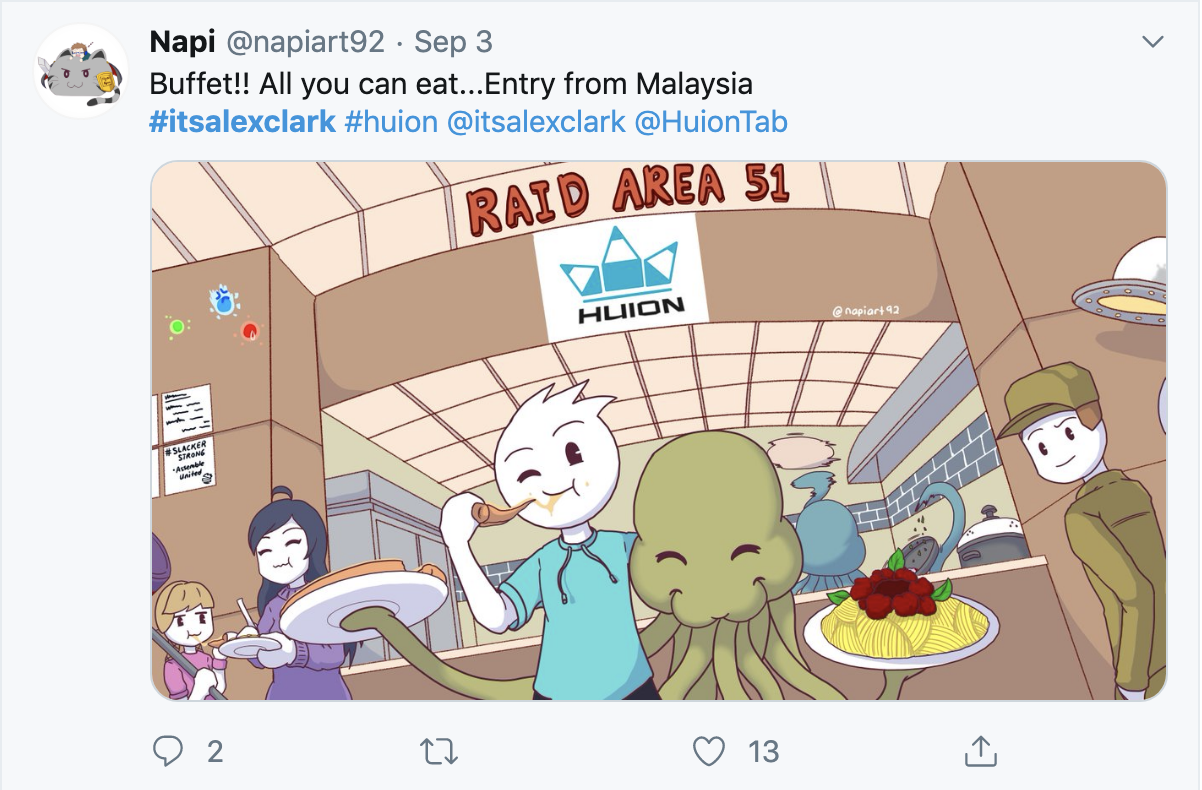Screen dimensions: 1202x790
Task: Visit the @itsalexclark mention
Action: [536, 123]
